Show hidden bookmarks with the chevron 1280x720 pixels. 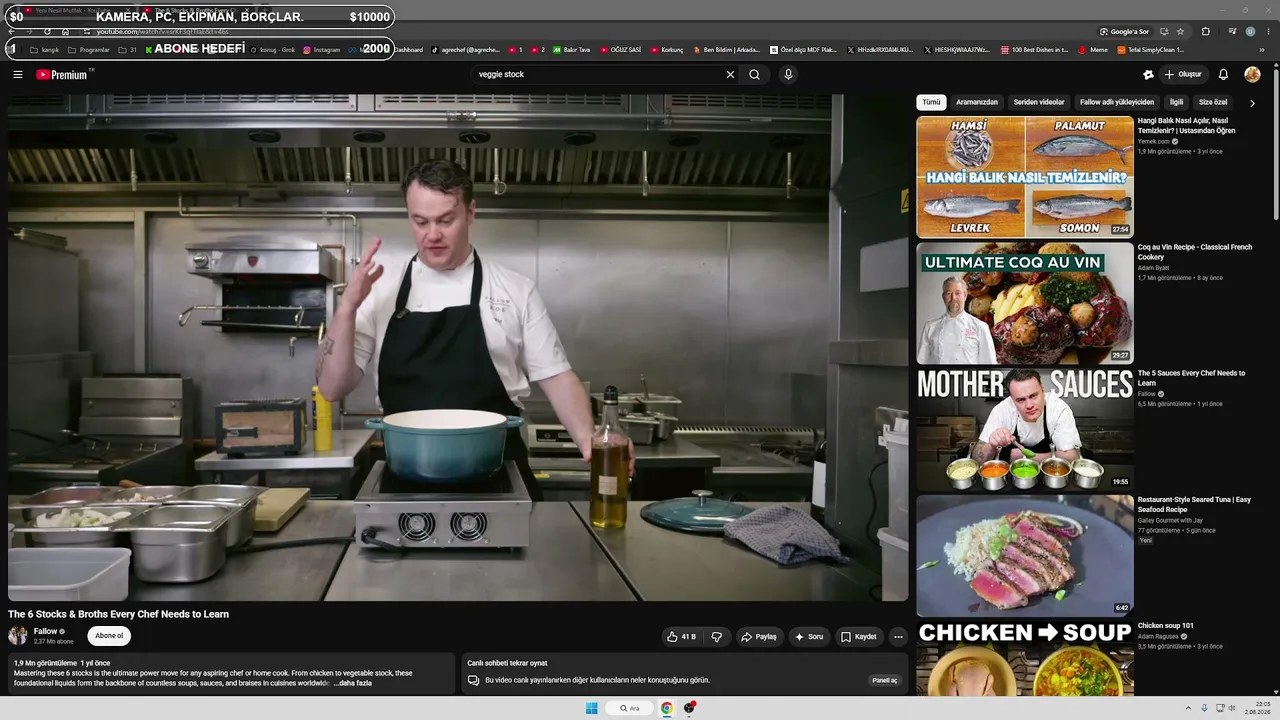point(1262,50)
